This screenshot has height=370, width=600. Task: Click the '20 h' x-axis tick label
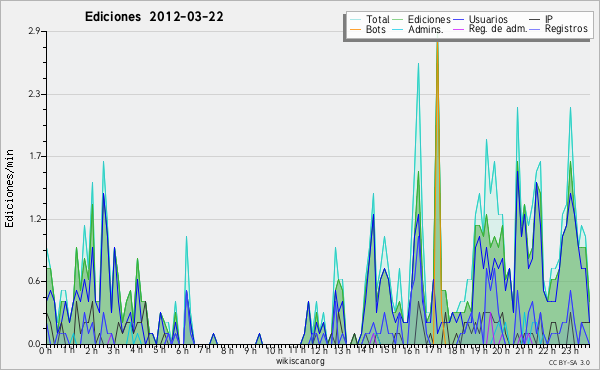(x=500, y=350)
